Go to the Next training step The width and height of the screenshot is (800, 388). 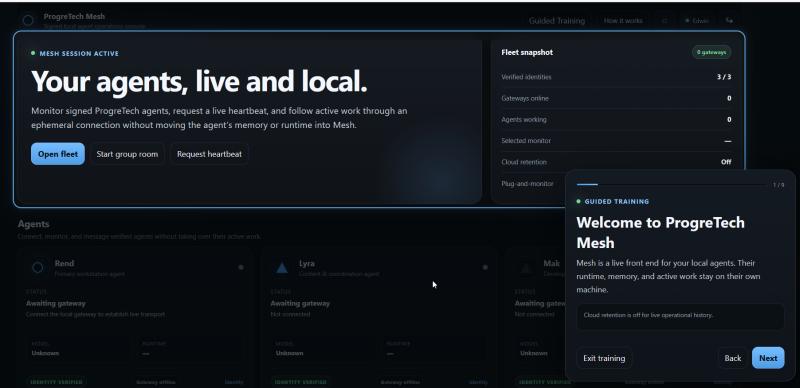tap(768, 358)
